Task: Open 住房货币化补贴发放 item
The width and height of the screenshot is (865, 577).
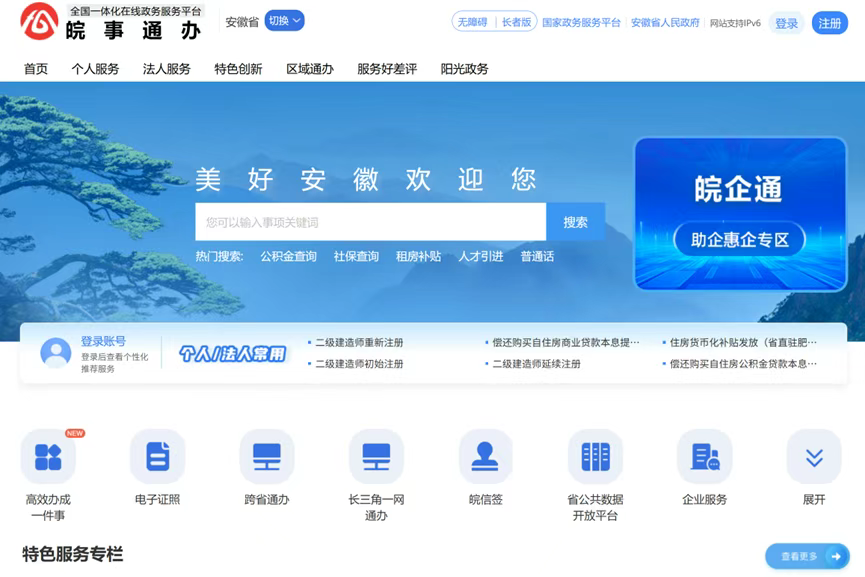Action: pos(743,343)
